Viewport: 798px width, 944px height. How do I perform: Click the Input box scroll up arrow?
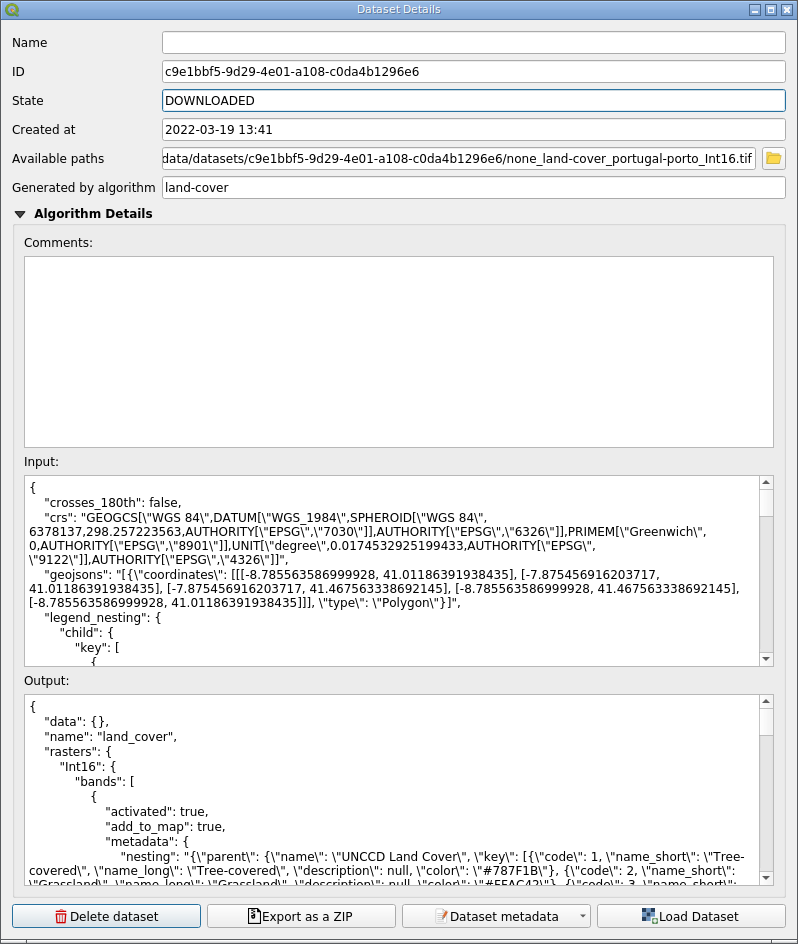766,482
